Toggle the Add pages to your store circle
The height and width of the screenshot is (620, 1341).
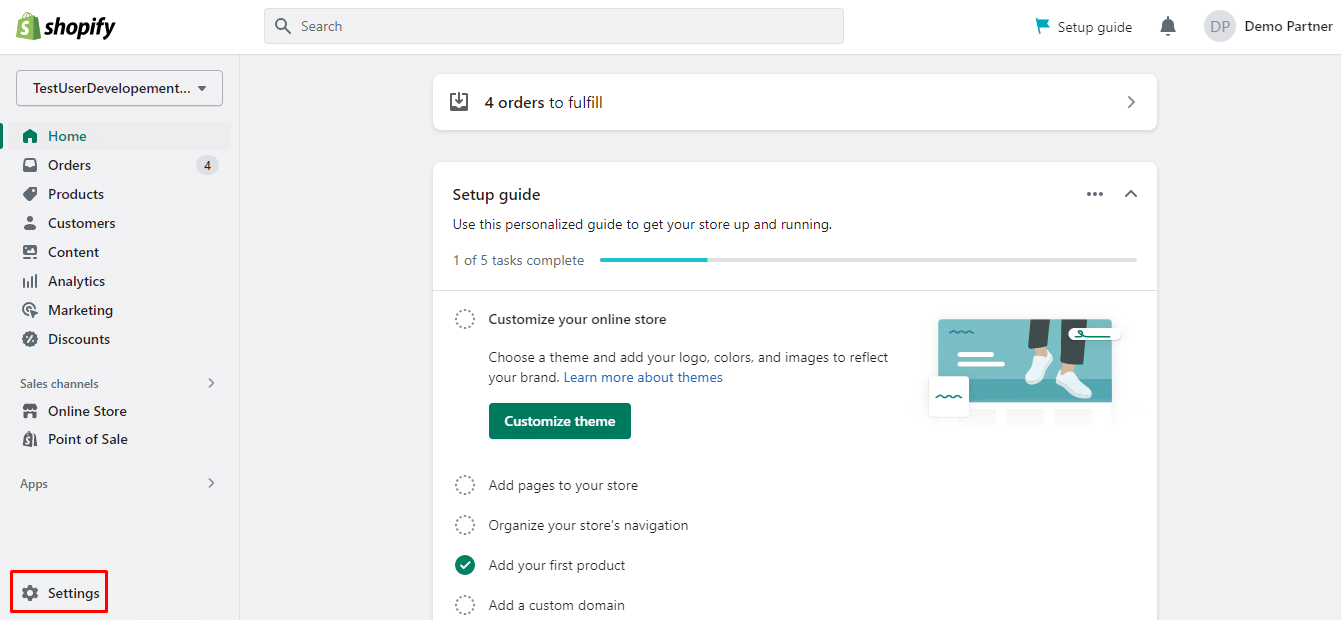coord(465,485)
